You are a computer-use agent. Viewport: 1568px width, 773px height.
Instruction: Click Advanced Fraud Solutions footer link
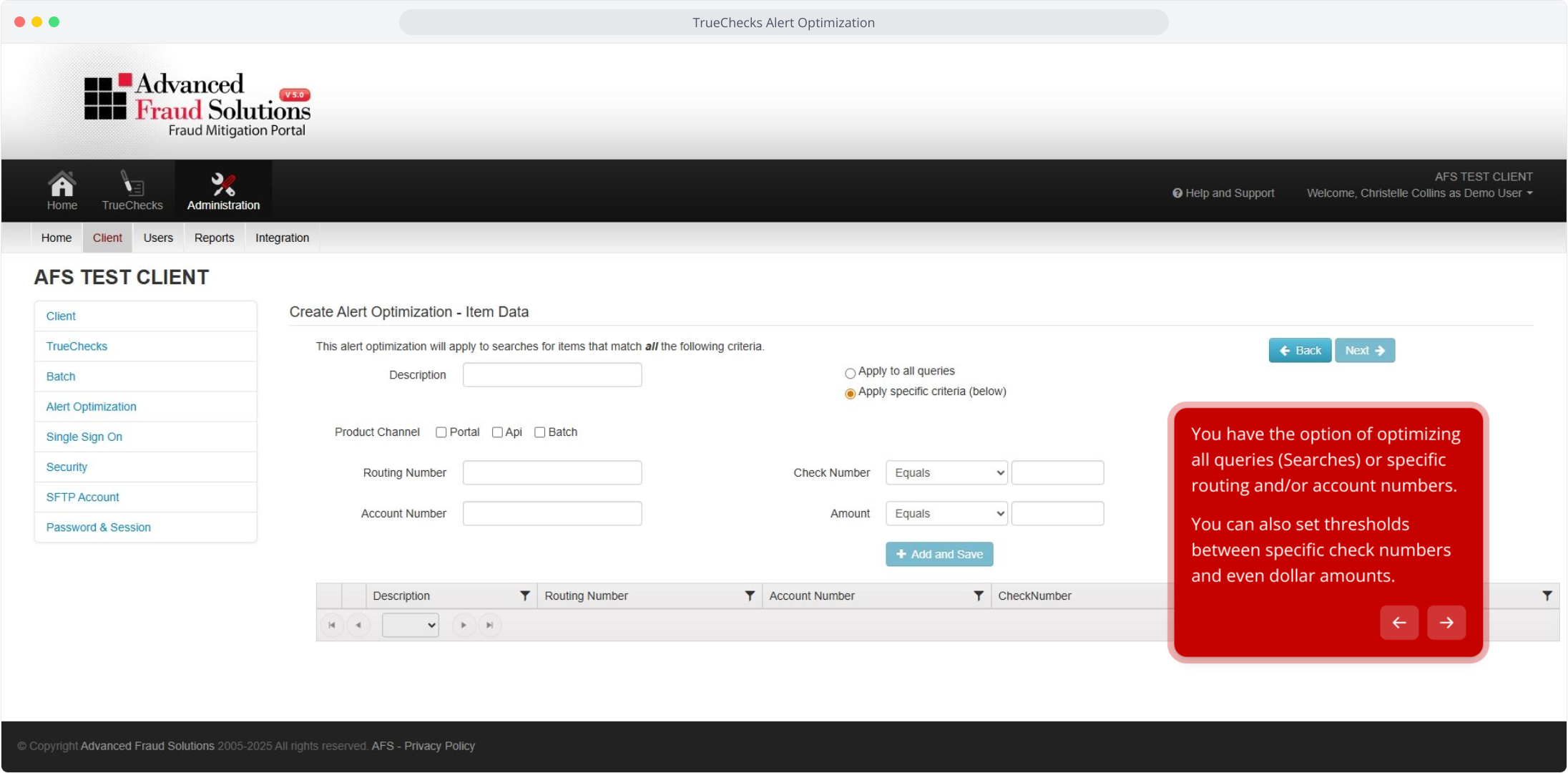pyautogui.click(x=147, y=746)
